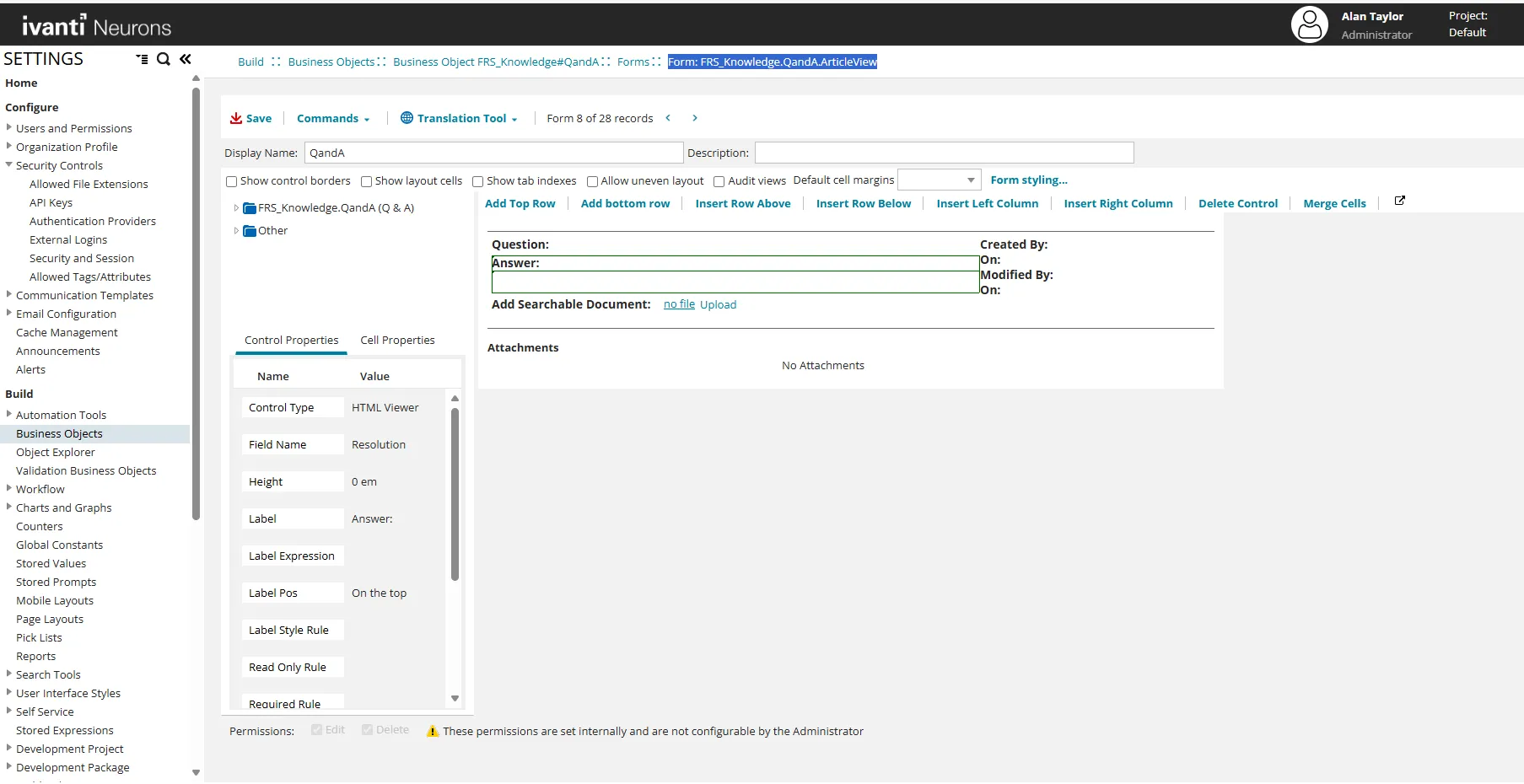Select the Other folder icon
The height and width of the screenshot is (784, 1524).
pyautogui.click(x=250, y=231)
